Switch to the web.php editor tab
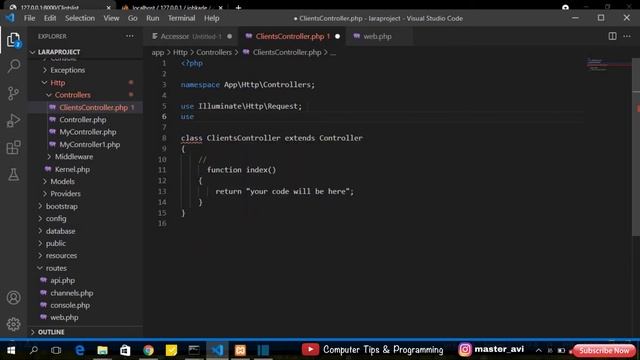Viewport: 640px width, 360px height. (378, 36)
